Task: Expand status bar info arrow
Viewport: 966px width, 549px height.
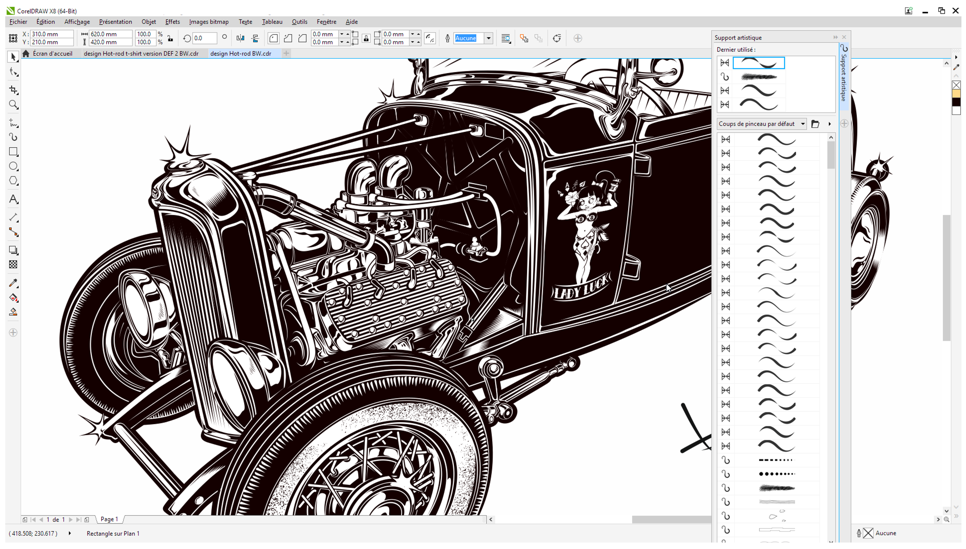Action: [70, 534]
